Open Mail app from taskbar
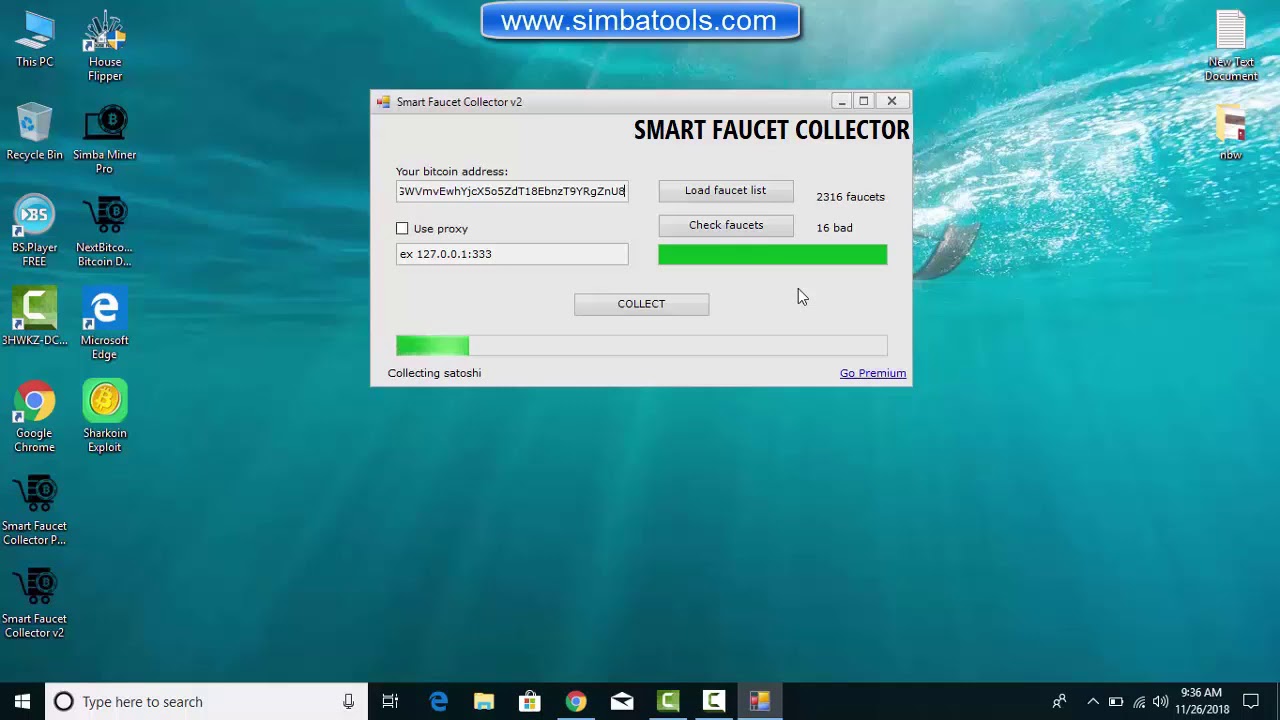This screenshot has width=1280, height=720. [622, 702]
